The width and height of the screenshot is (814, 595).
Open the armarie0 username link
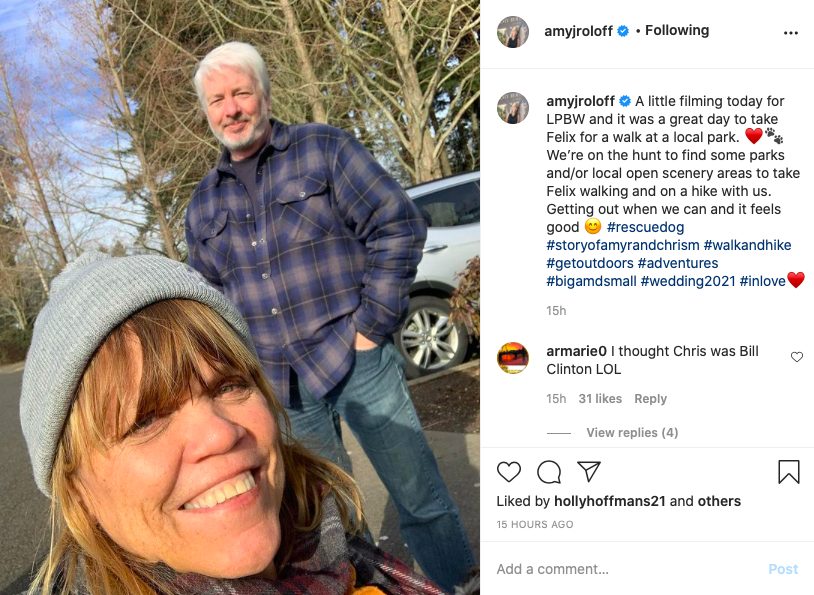tap(576, 351)
